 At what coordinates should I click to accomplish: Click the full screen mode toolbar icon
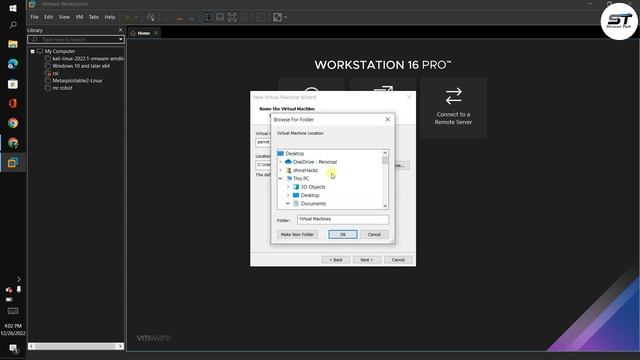[232, 17]
